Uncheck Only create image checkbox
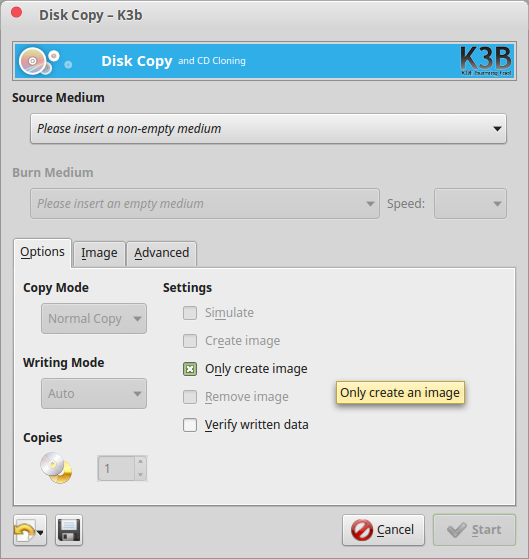Image resolution: width=529 pixels, height=559 pixels. tap(190, 369)
